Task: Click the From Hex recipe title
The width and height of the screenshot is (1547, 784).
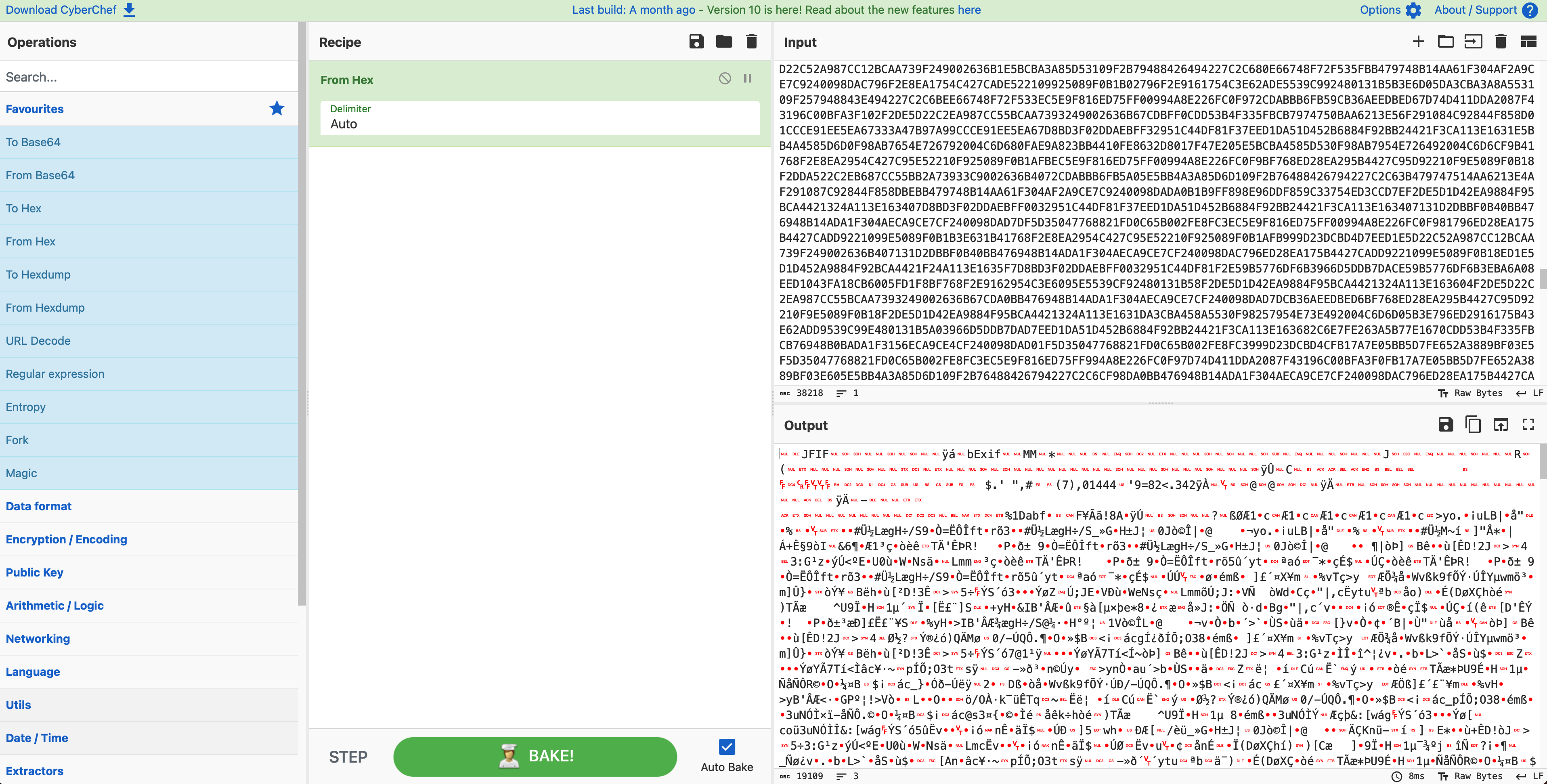Action: pyautogui.click(x=346, y=80)
